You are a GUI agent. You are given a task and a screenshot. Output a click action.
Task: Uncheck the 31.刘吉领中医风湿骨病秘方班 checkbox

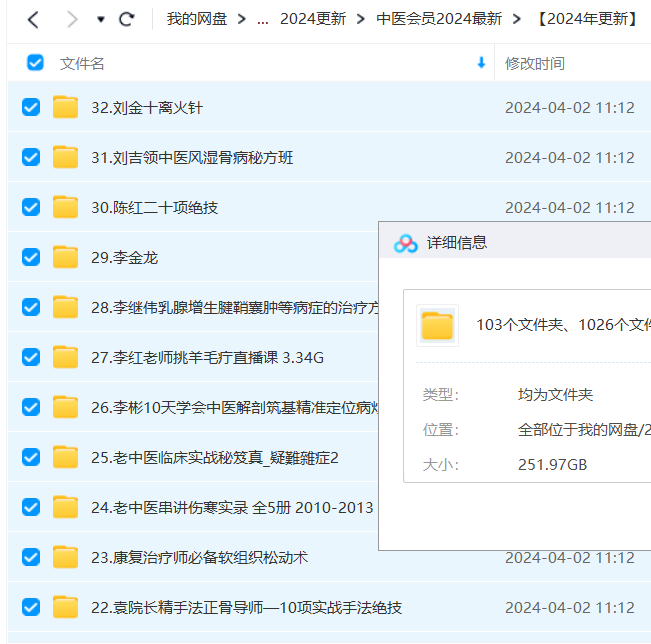coord(31,157)
